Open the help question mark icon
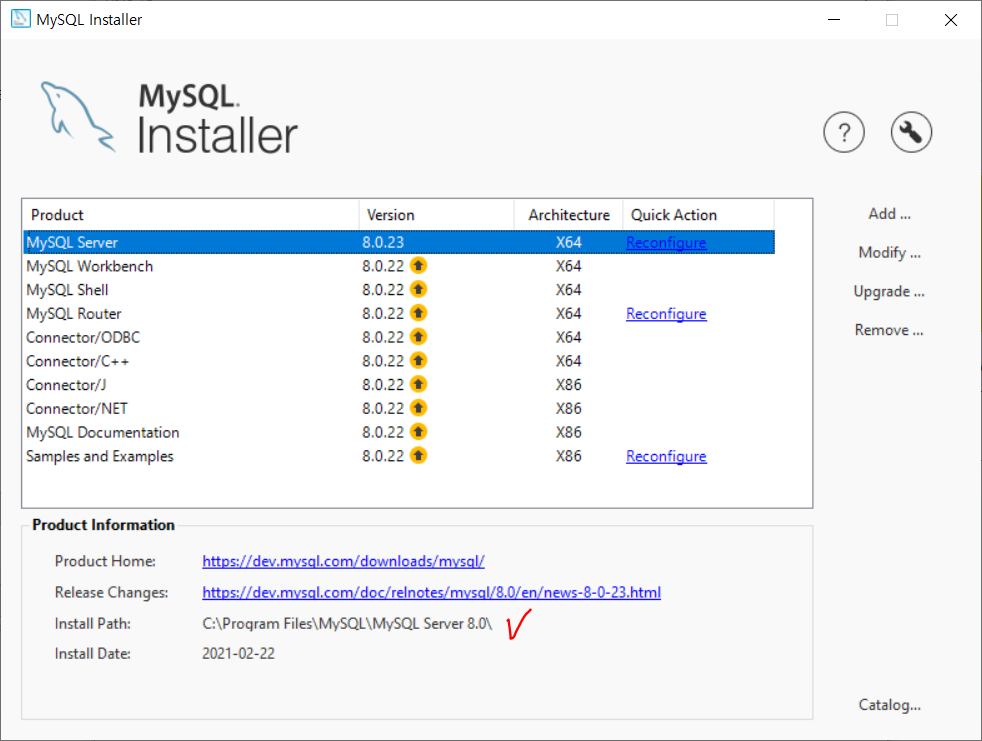The image size is (982, 741). pos(844,132)
